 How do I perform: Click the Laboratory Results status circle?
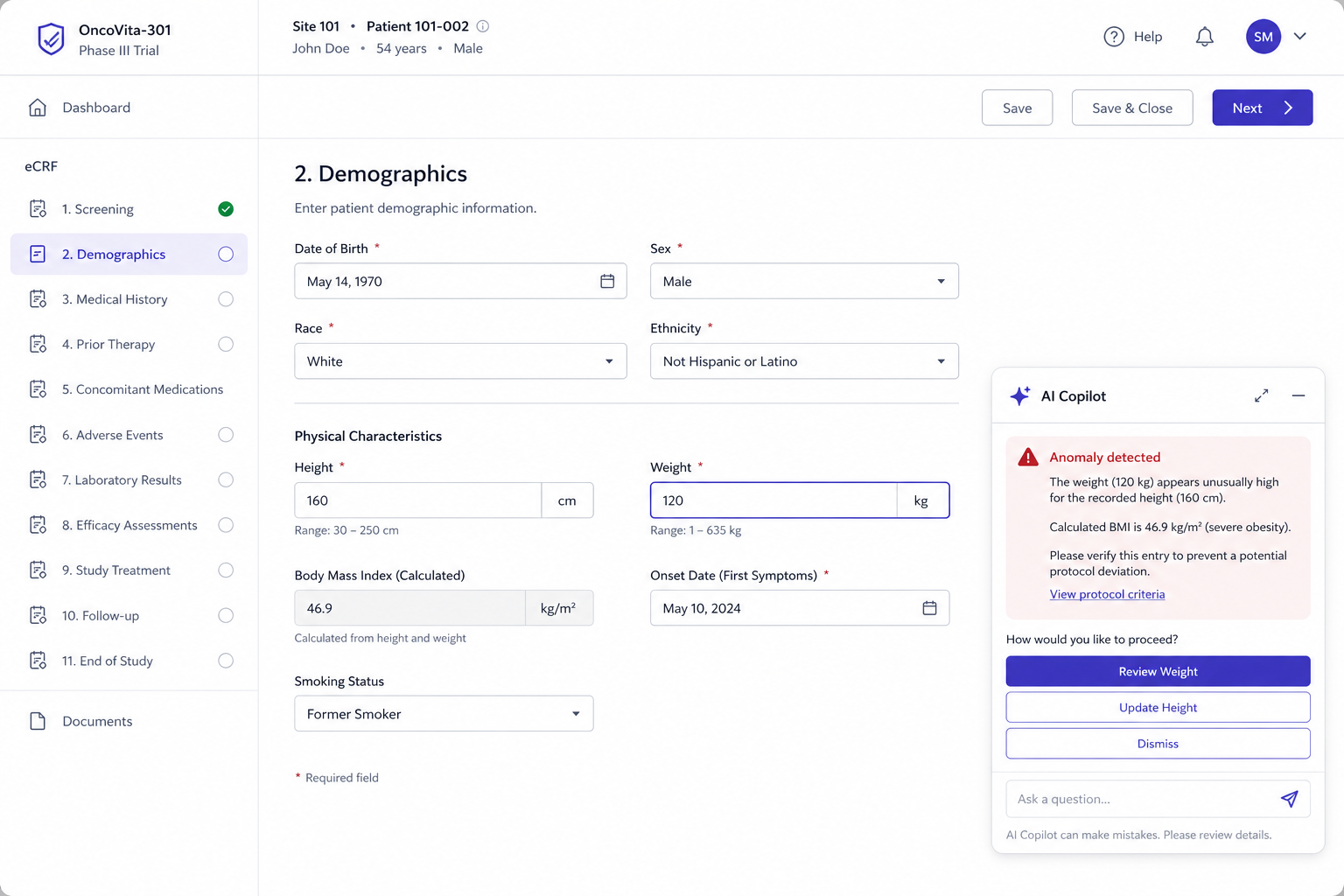pos(226,480)
